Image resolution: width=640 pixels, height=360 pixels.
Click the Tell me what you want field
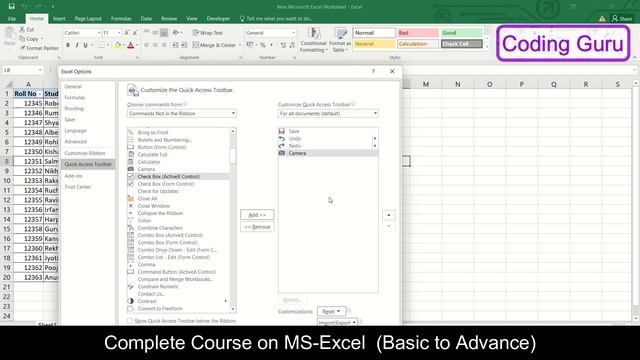point(279,18)
